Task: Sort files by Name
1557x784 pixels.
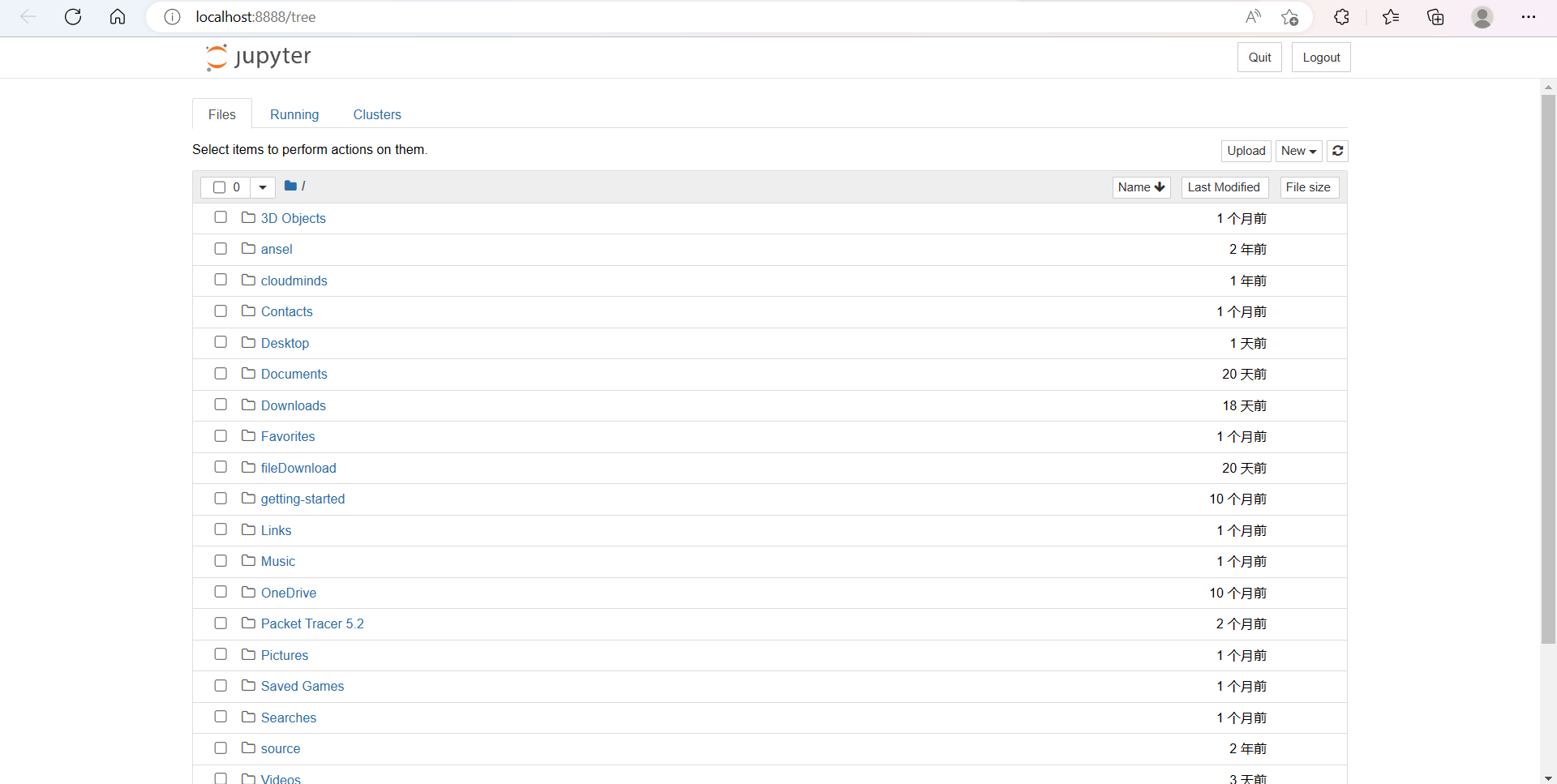Action: click(x=1141, y=187)
